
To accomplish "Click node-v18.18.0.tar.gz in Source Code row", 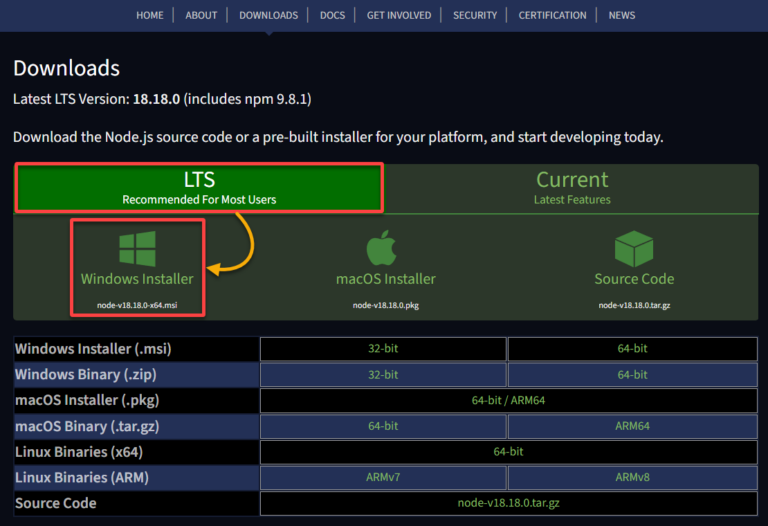I will [508, 504].
